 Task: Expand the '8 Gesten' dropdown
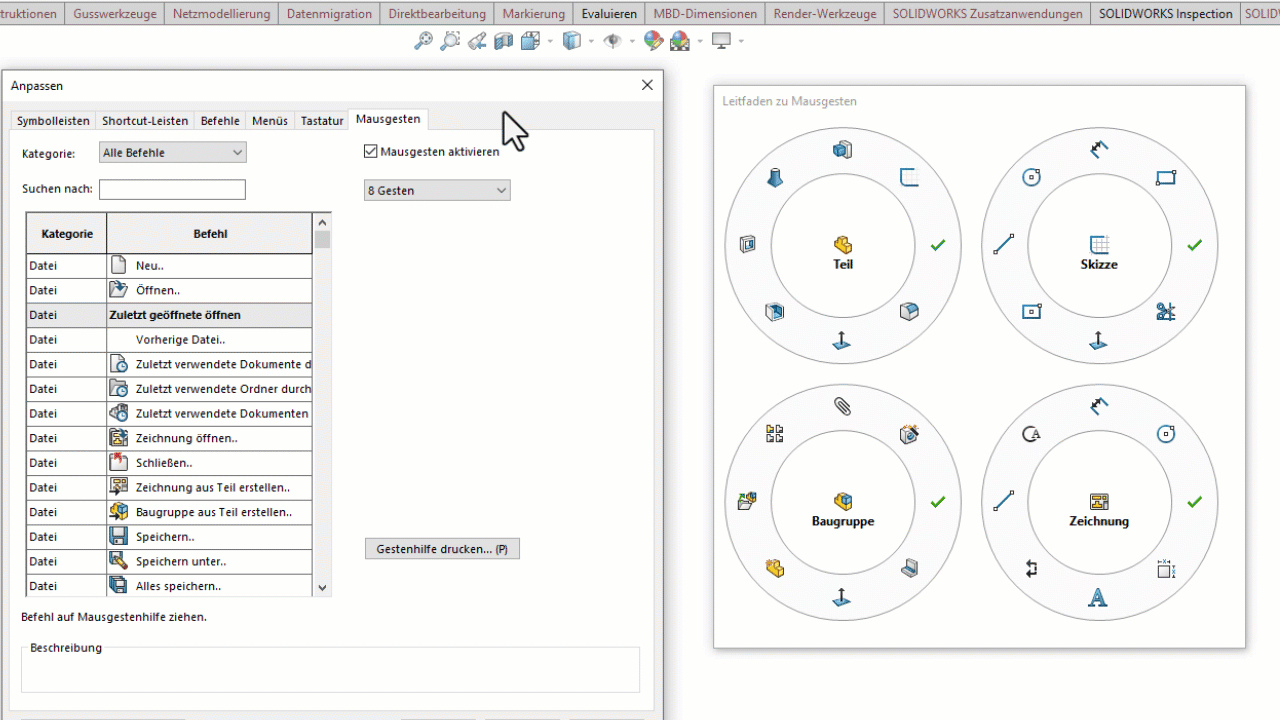click(437, 190)
